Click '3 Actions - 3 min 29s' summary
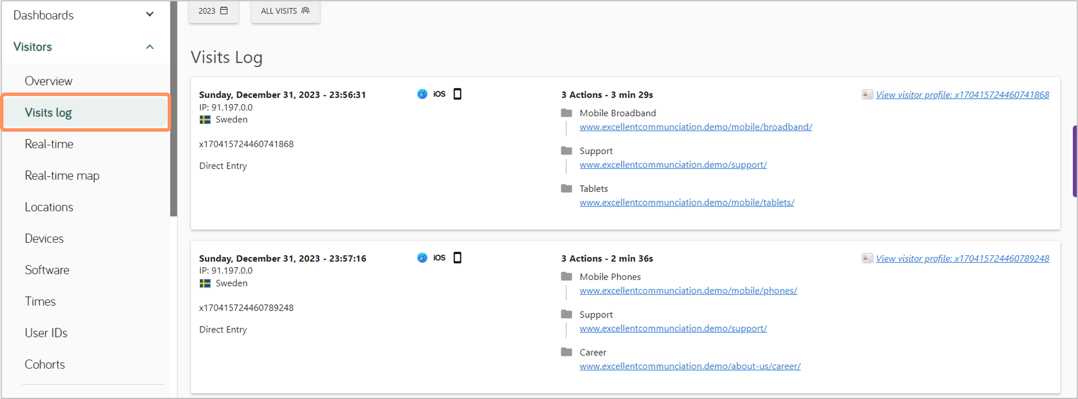This screenshot has width=1078, height=399. click(x=607, y=95)
